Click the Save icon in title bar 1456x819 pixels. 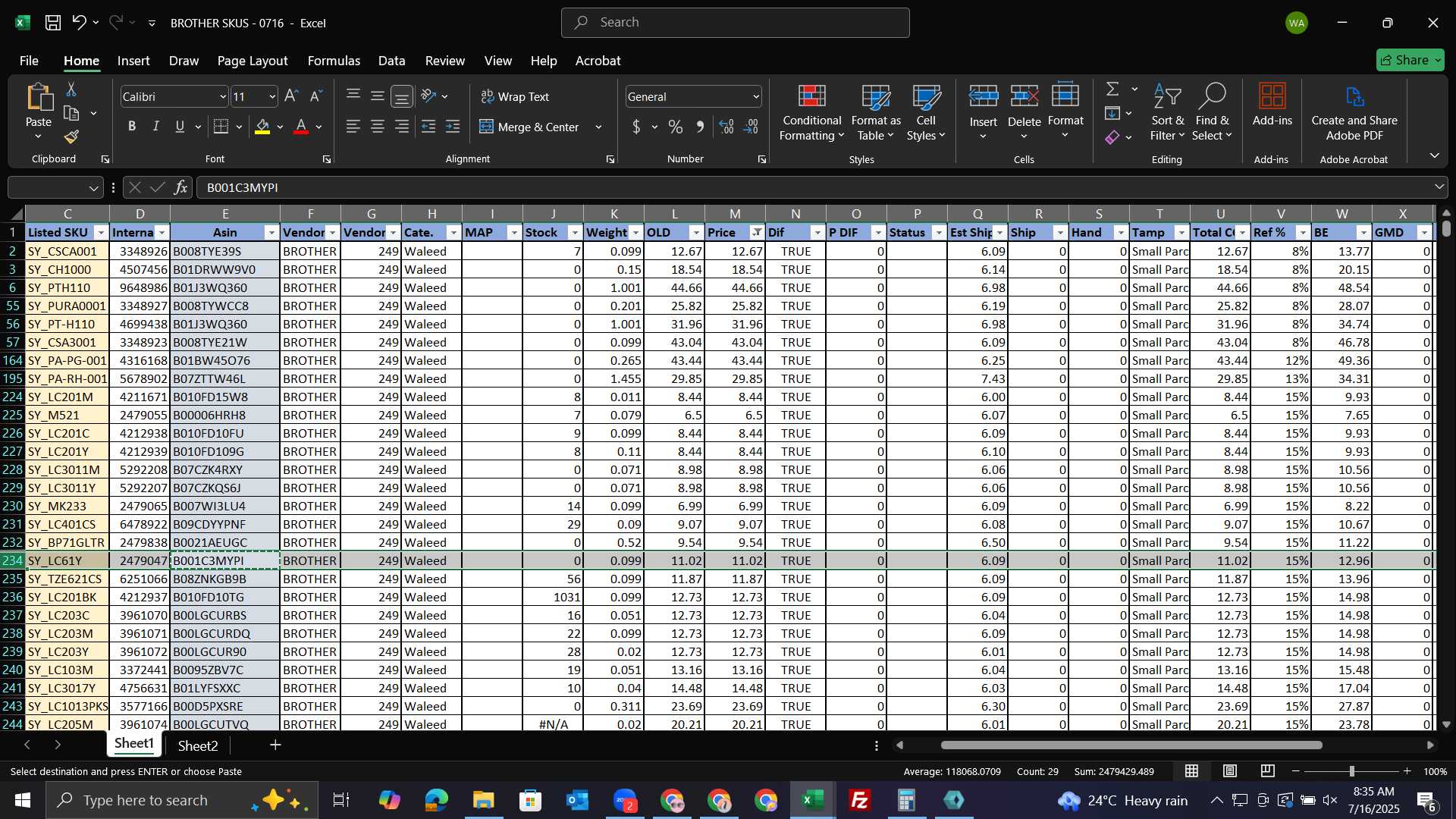(x=52, y=23)
